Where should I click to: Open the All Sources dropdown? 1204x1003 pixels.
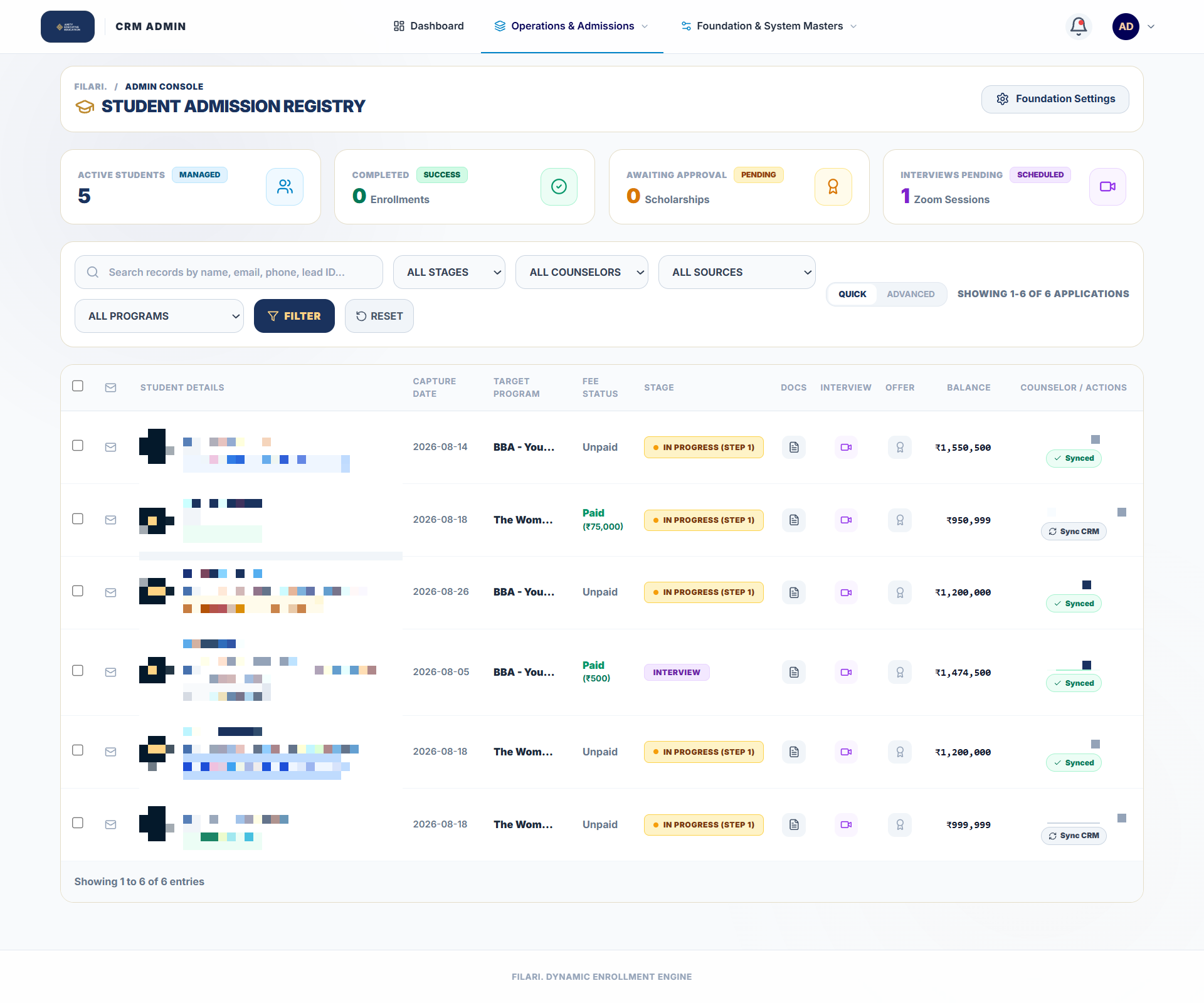coord(737,272)
